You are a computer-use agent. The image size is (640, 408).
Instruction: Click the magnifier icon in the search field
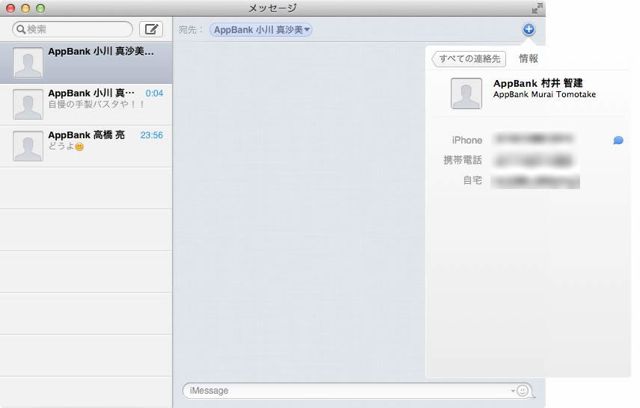pos(21,29)
